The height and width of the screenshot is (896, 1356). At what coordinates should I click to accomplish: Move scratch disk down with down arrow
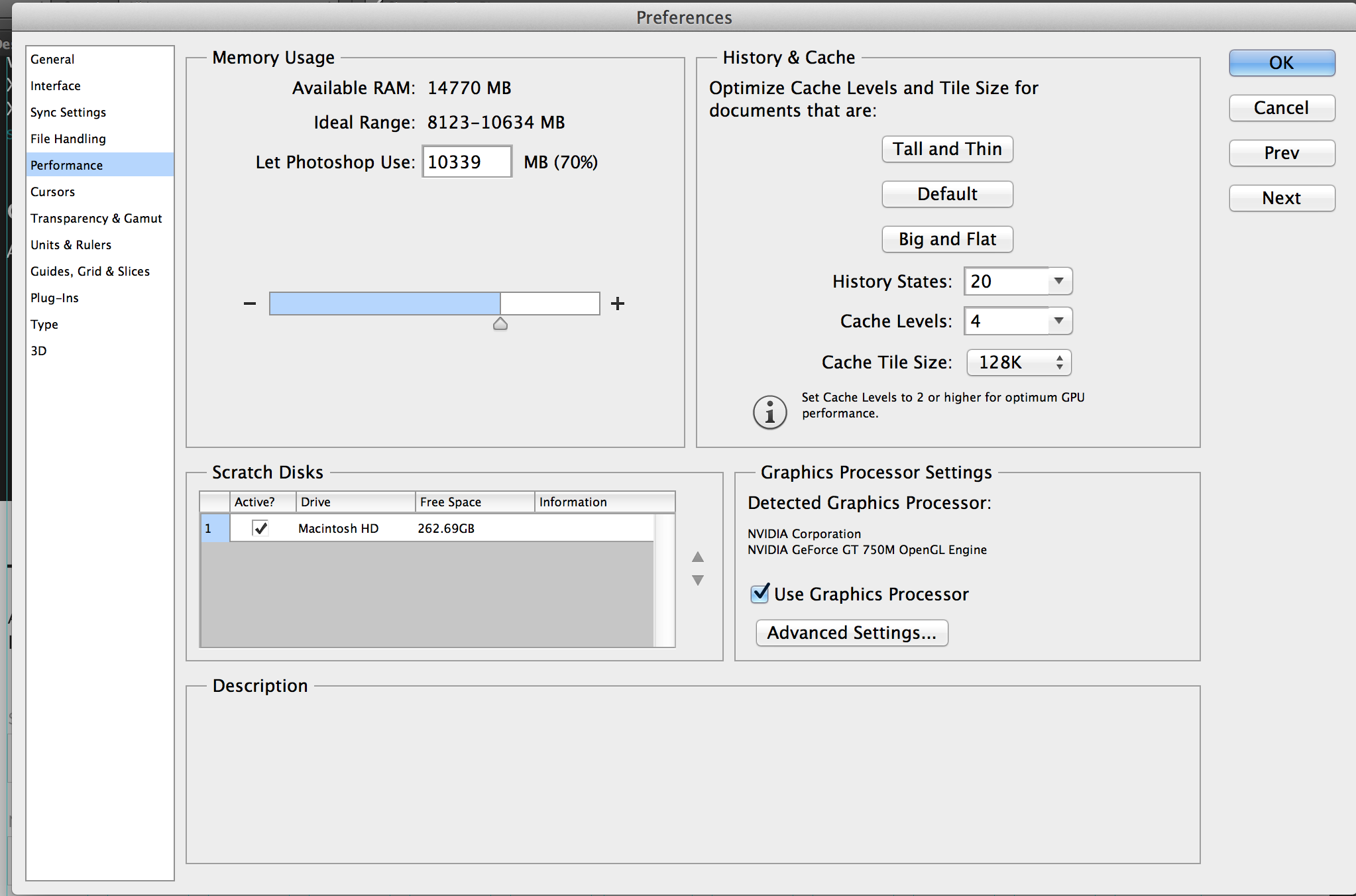[x=698, y=580]
